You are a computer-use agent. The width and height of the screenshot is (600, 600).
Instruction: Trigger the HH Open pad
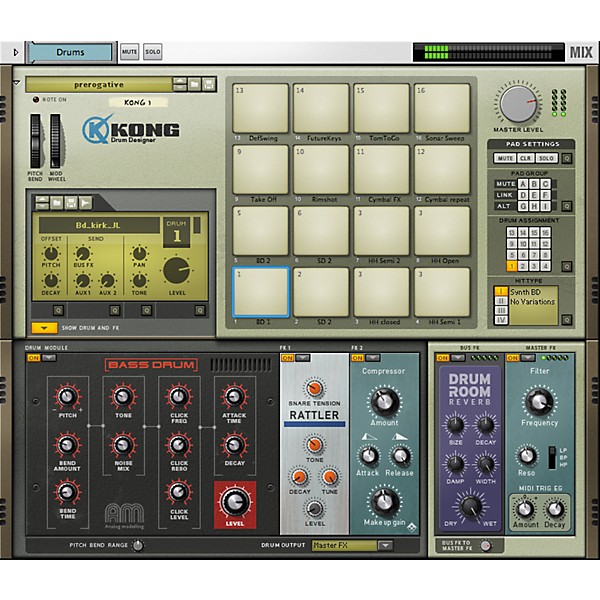(442, 231)
